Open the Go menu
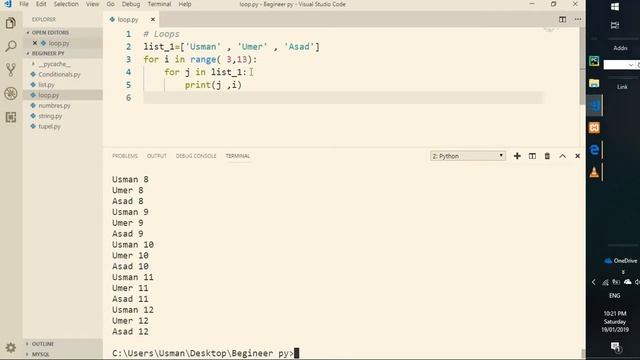Screen dimensions: 640x360 [111, 4]
